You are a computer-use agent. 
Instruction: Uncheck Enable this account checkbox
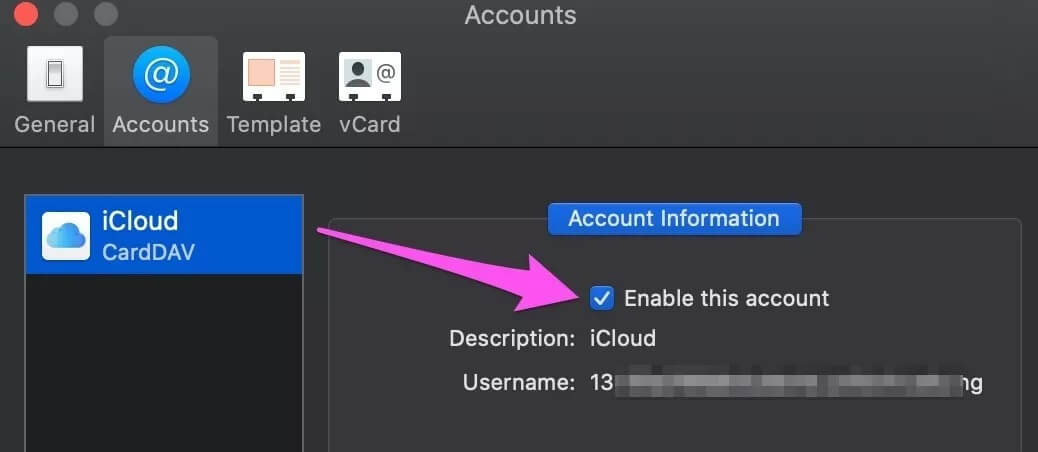coord(602,298)
